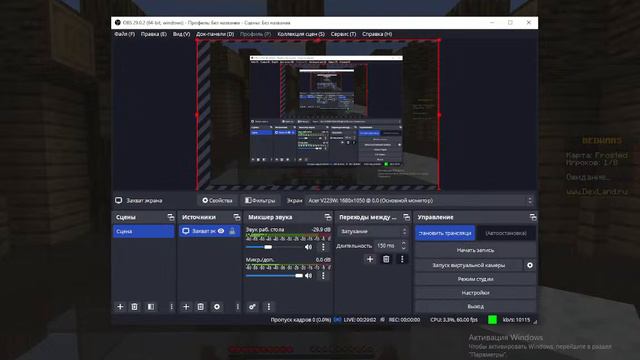This screenshot has height=360, width=640.
Task: Open Настройки from Управление panel
Action: pyautogui.click(x=475, y=293)
